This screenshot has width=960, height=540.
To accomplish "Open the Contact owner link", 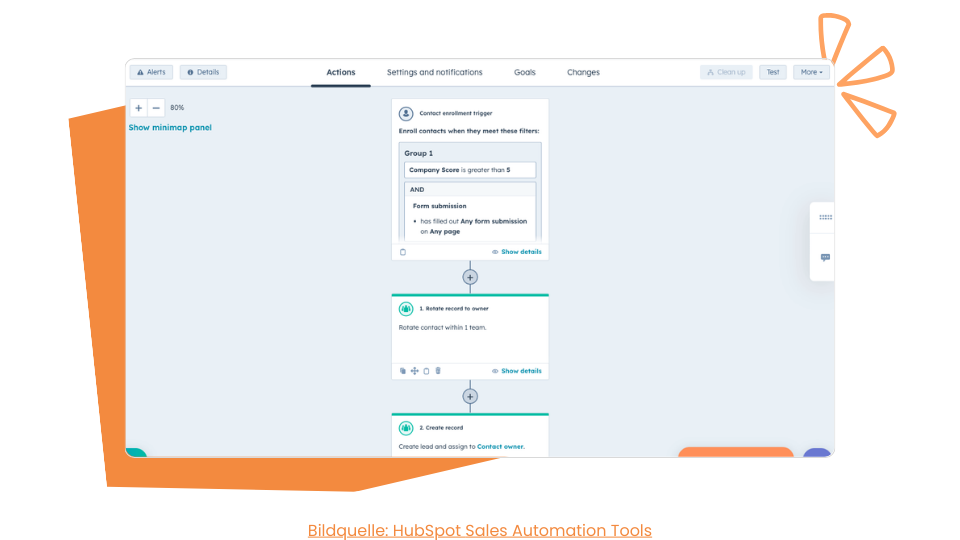I will (500, 446).
